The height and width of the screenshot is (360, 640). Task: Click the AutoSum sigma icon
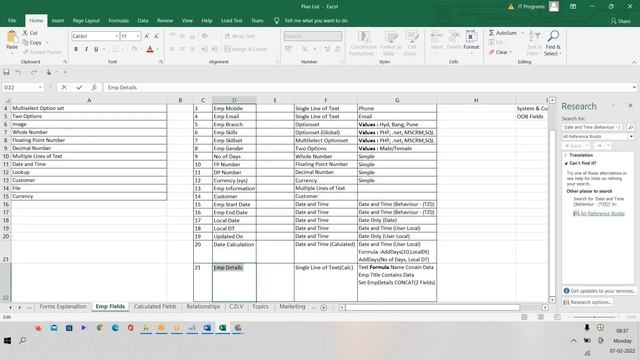(491, 33)
